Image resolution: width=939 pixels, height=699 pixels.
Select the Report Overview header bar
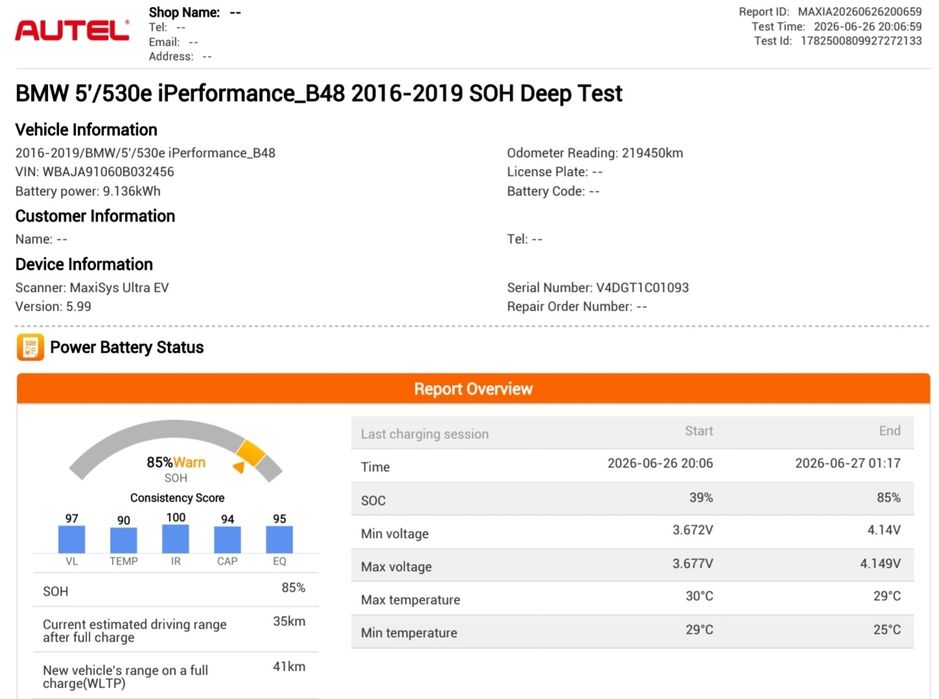[x=473, y=389]
